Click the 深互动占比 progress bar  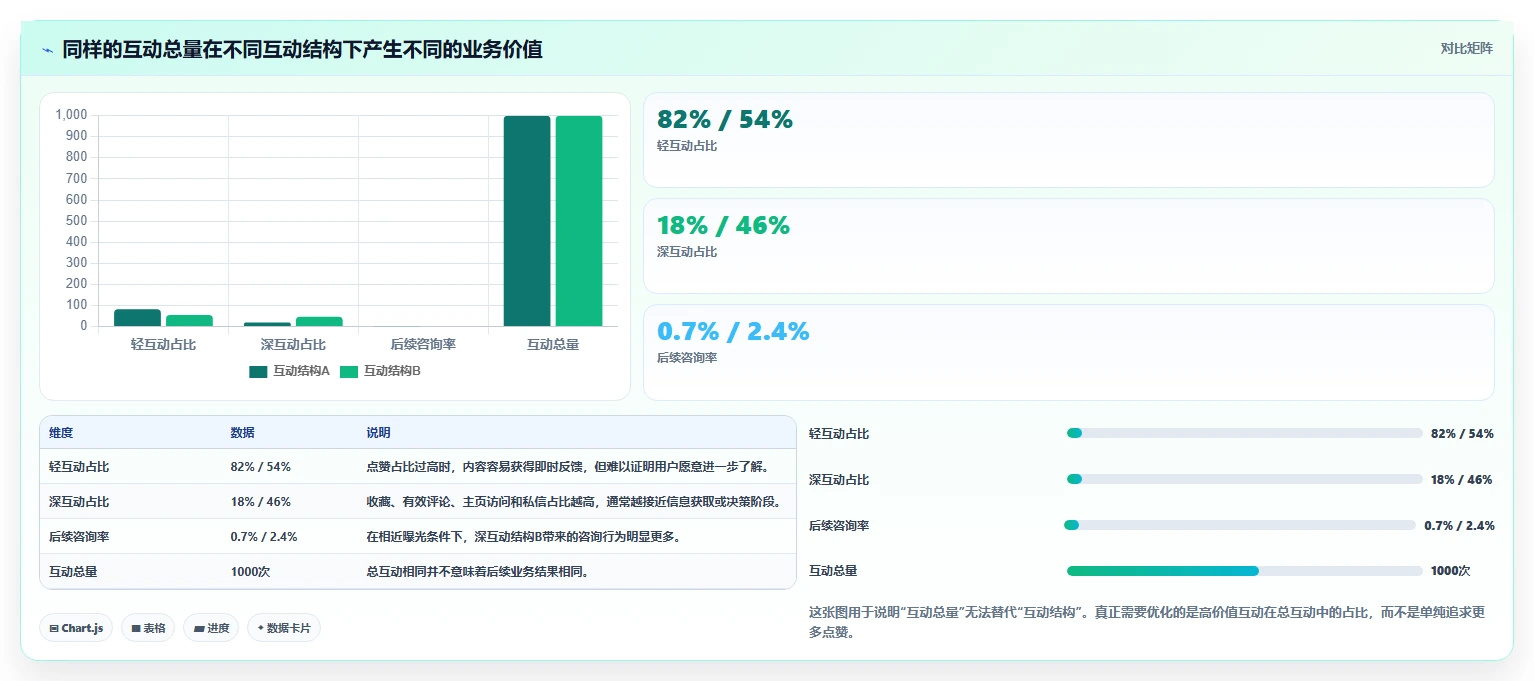click(x=1245, y=479)
